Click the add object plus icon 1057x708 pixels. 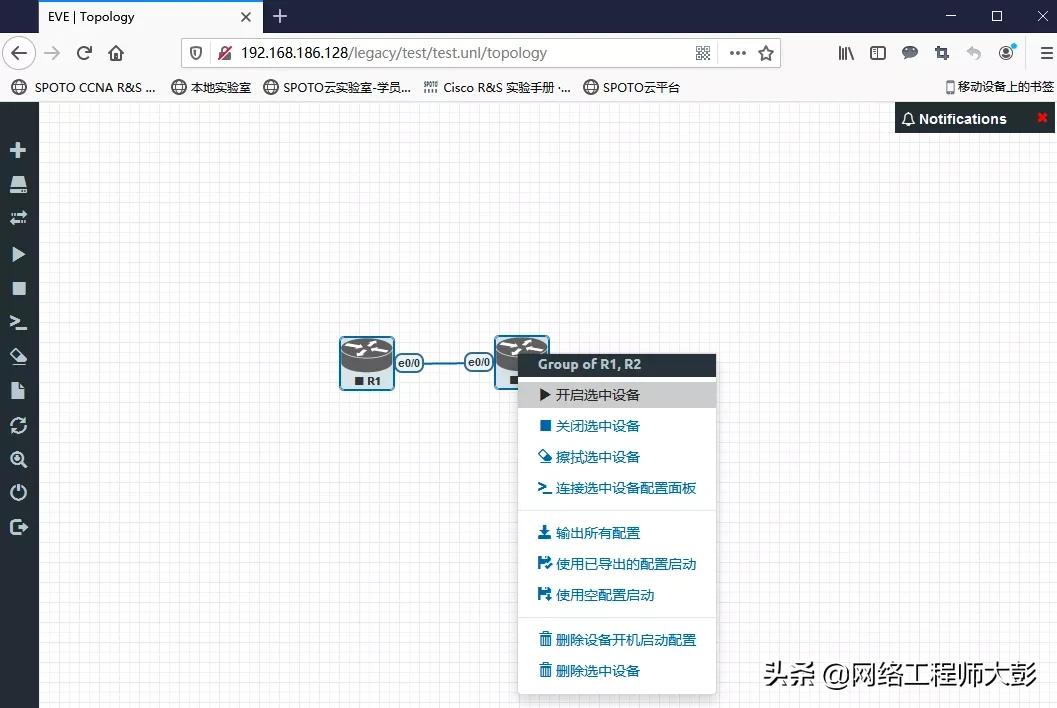click(x=18, y=149)
